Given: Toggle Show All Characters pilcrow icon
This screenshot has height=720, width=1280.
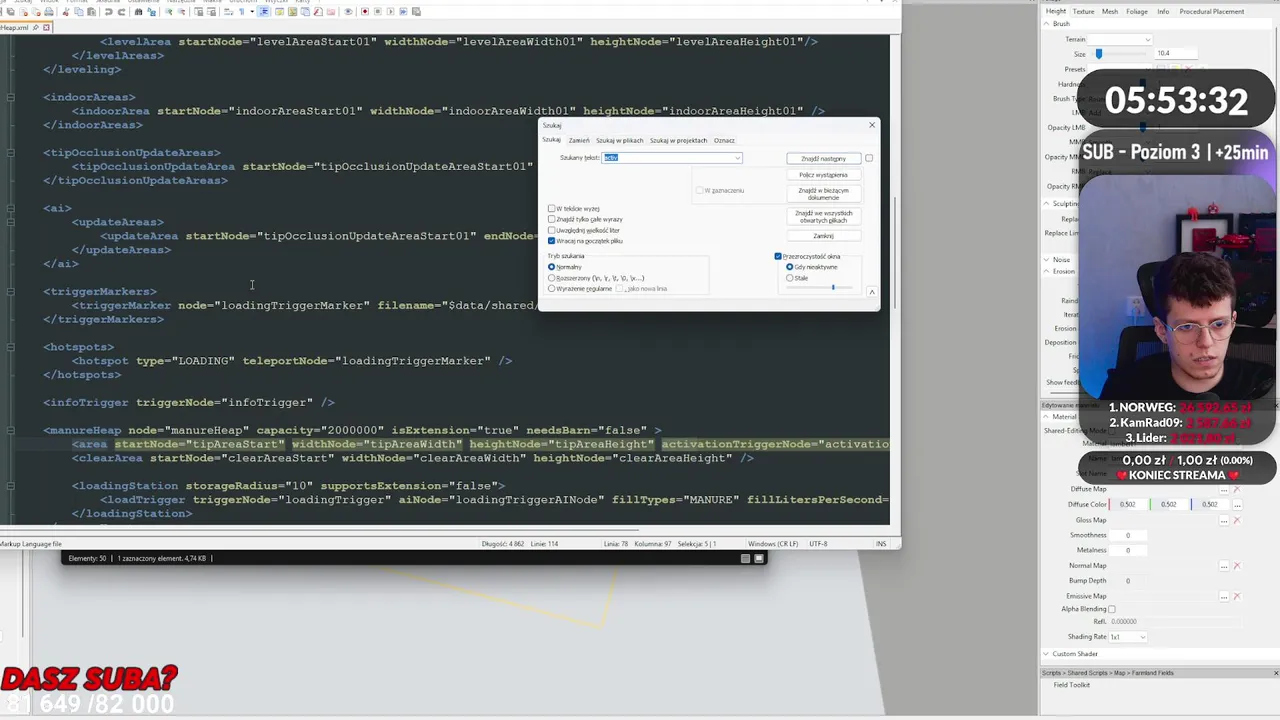Looking at the screenshot, I should [x=242, y=12].
